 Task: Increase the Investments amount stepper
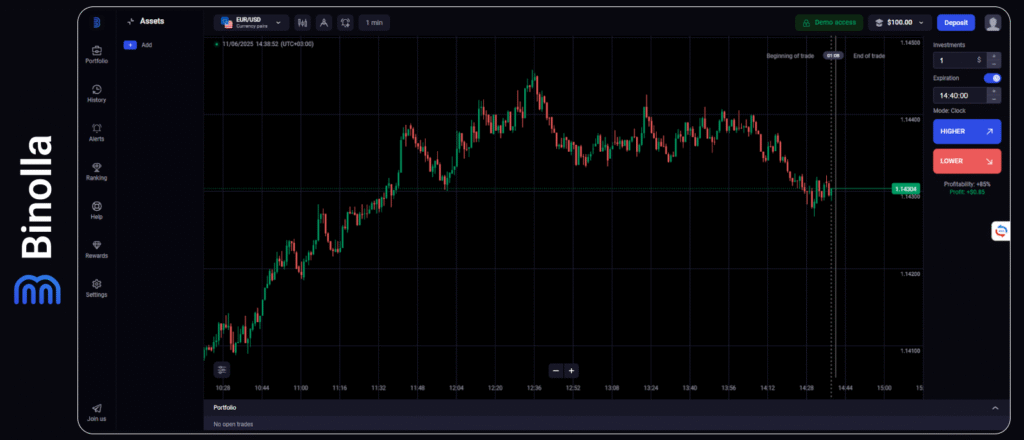click(993, 56)
